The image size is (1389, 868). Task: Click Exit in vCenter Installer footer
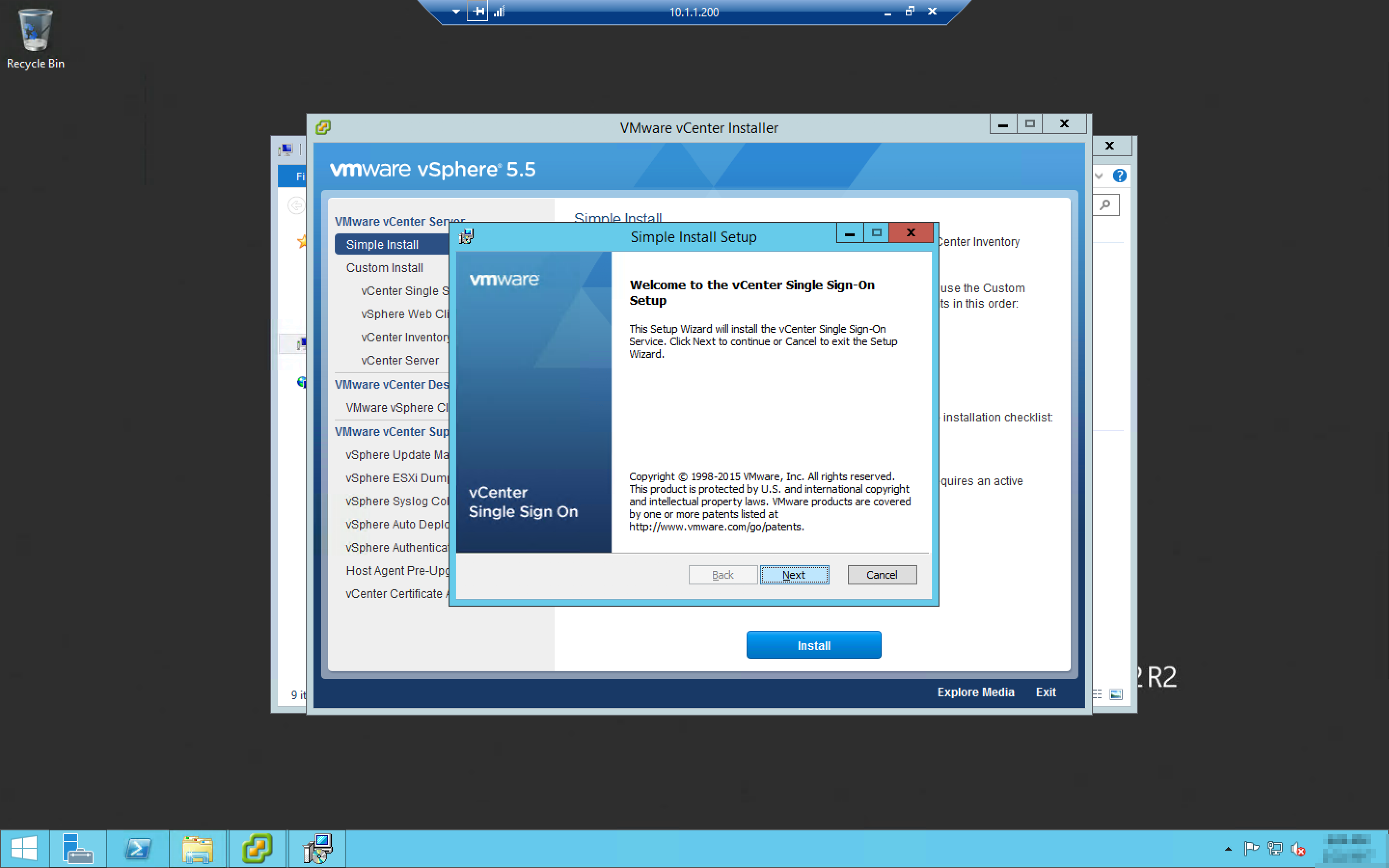point(1046,692)
